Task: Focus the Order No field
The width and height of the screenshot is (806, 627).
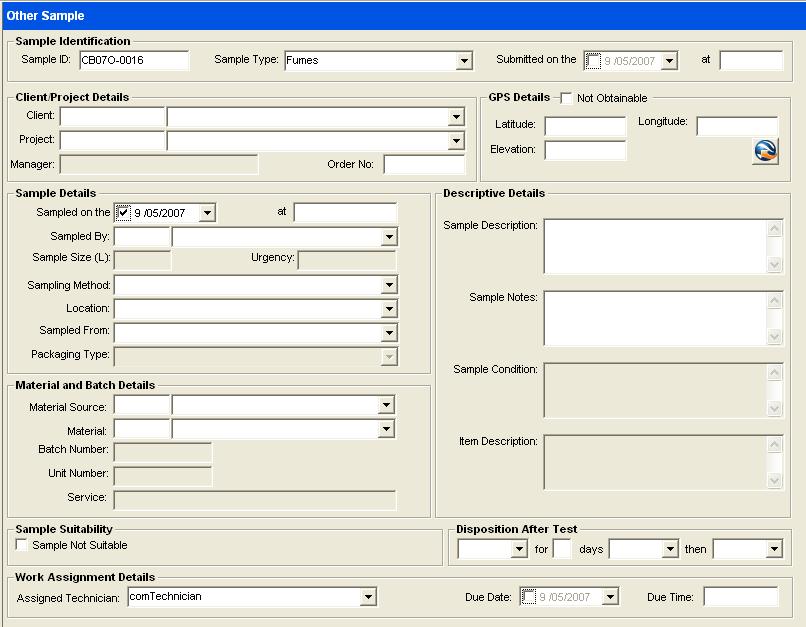Action: click(x=424, y=165)
